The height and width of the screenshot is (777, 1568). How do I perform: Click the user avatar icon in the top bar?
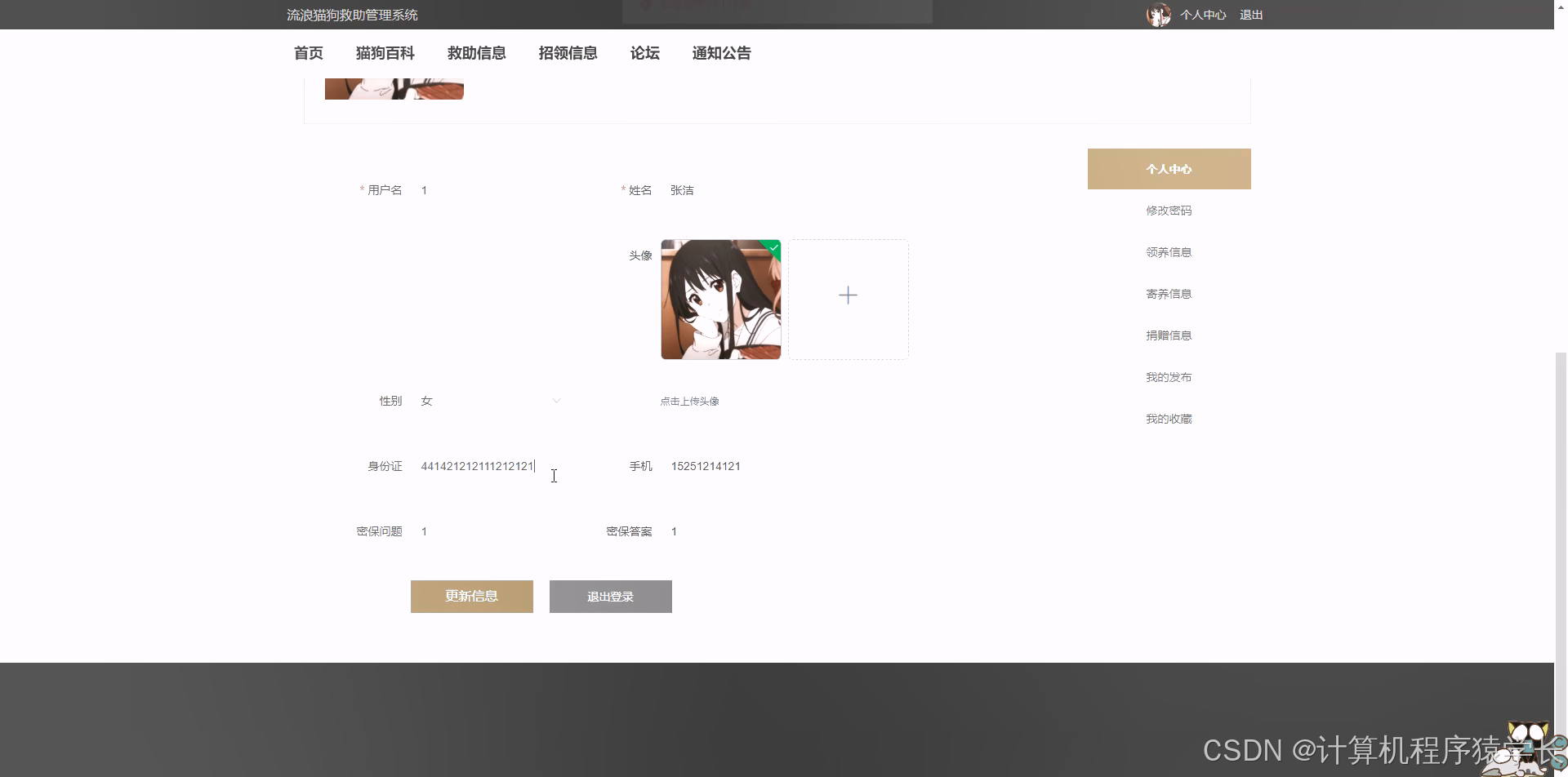click(x=1158, y=14)
